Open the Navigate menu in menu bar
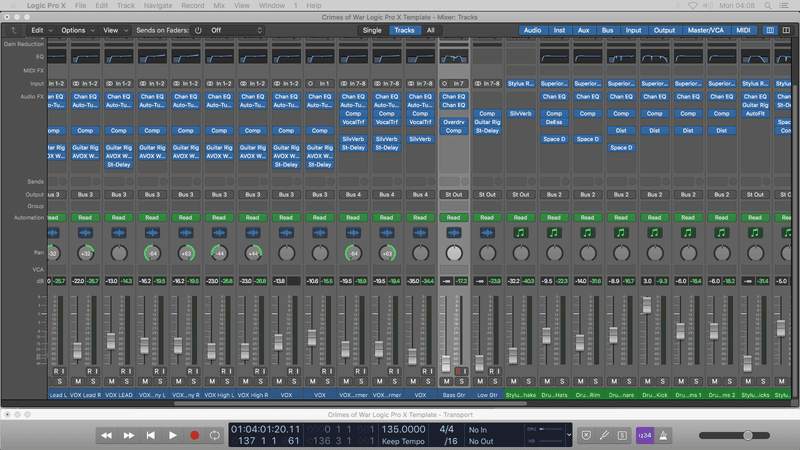 [x=158, y=6]
